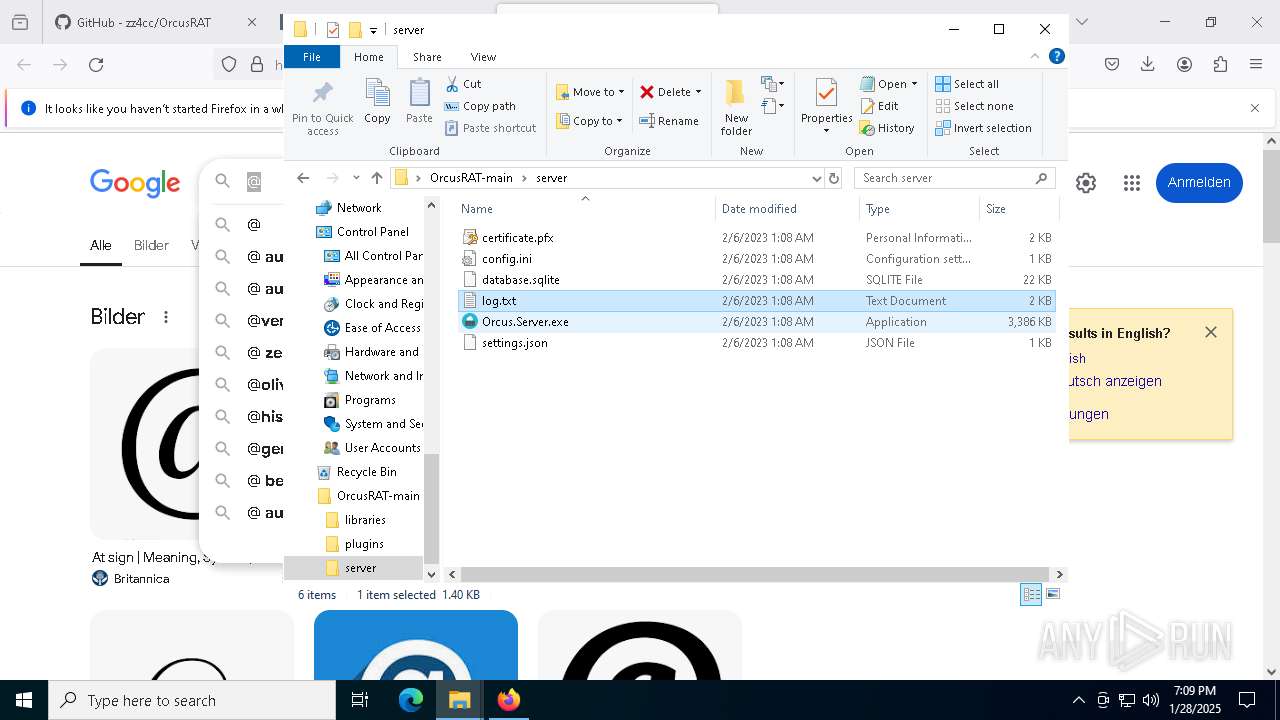The image size is (1280, 720).
Task: Open Firefox downloads icon
Action: (x=1148, y=65)
